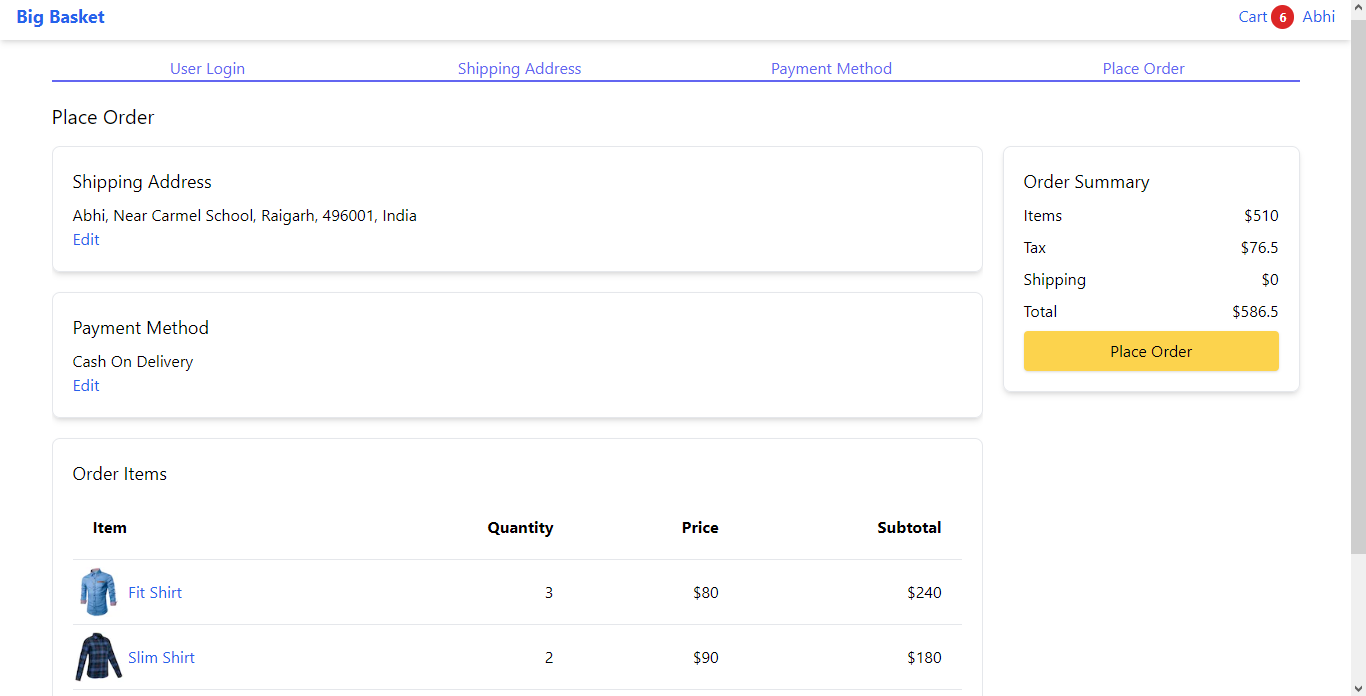Go to the Shipping Address step
The height and width of the screenshot is (696, 1366).
coord(519,69)
